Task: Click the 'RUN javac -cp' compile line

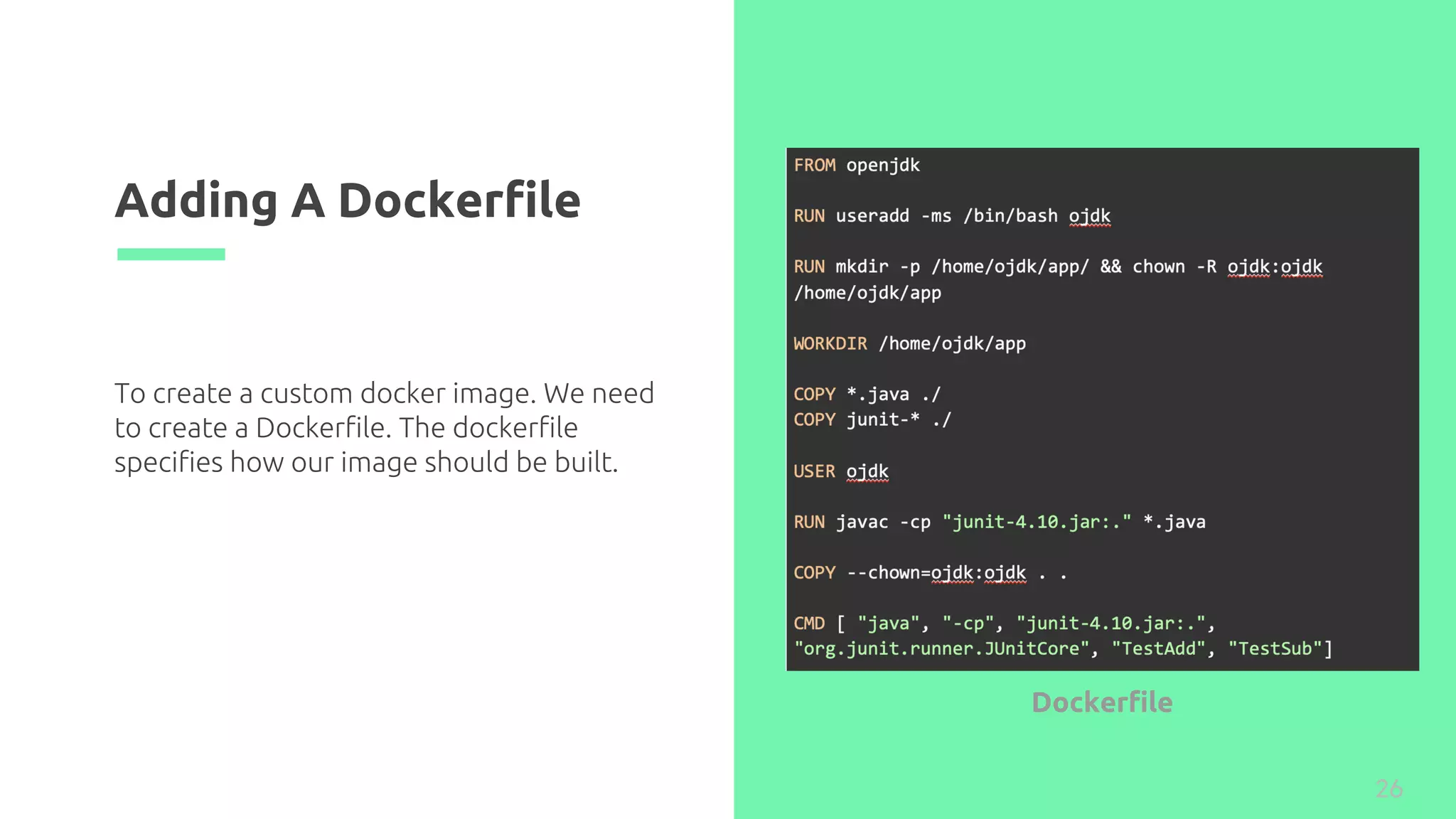Action: pyautogui.click(x=1000, y=522)
